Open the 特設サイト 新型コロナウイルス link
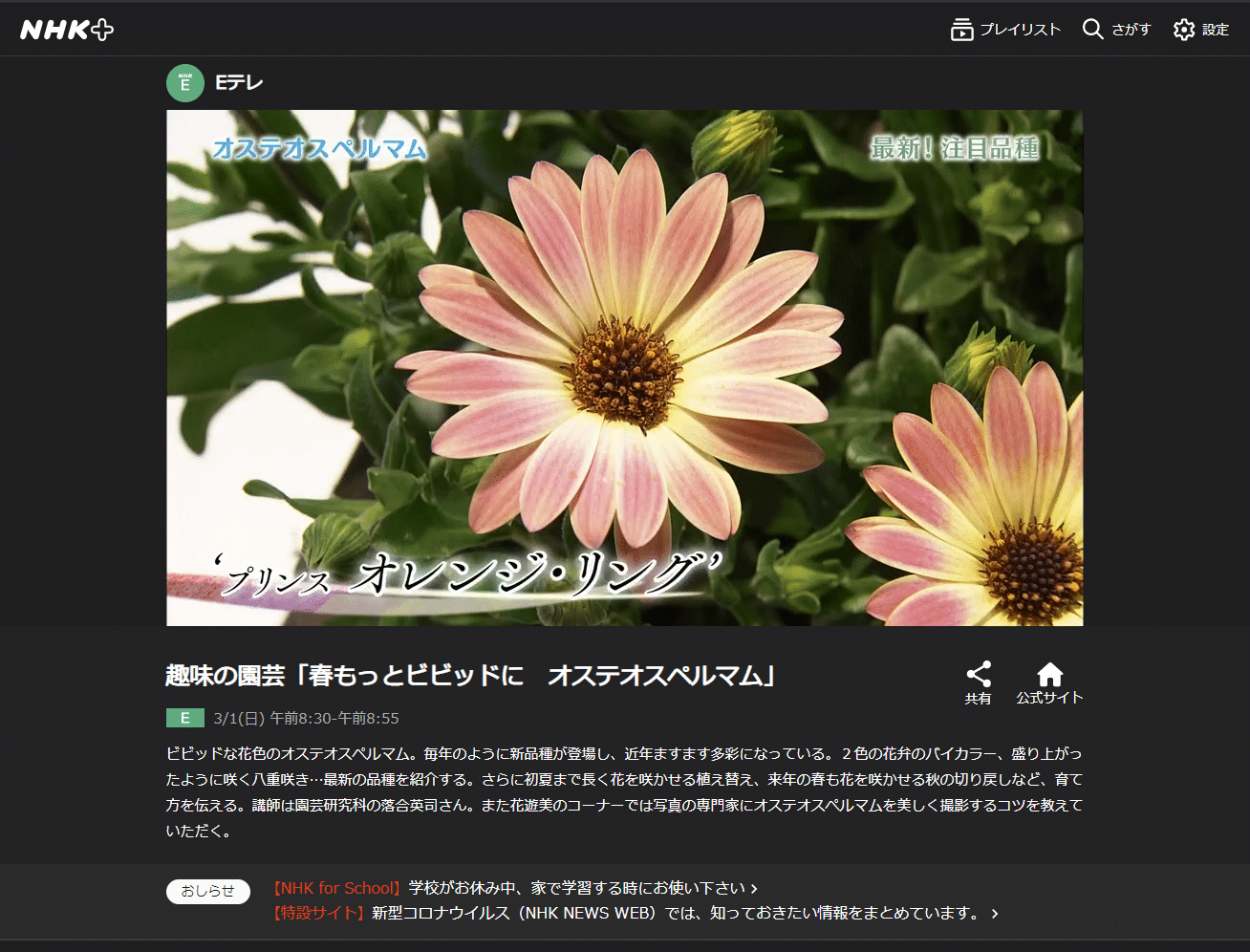This screenshot has height=952, width=1250. [x=636, y=913]
